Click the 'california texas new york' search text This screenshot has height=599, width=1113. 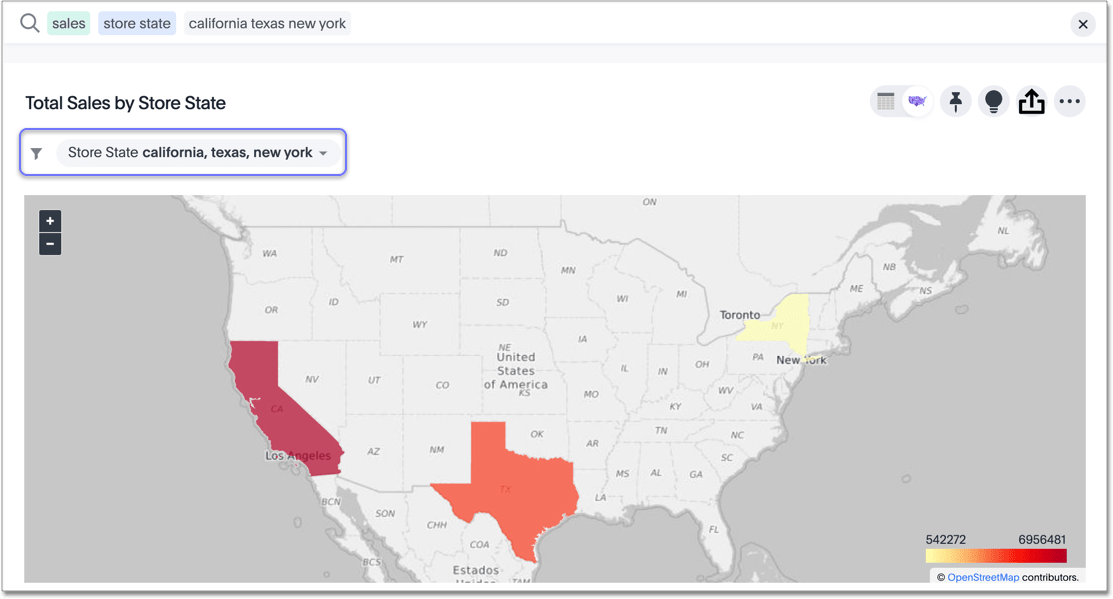tap(267, 24)
